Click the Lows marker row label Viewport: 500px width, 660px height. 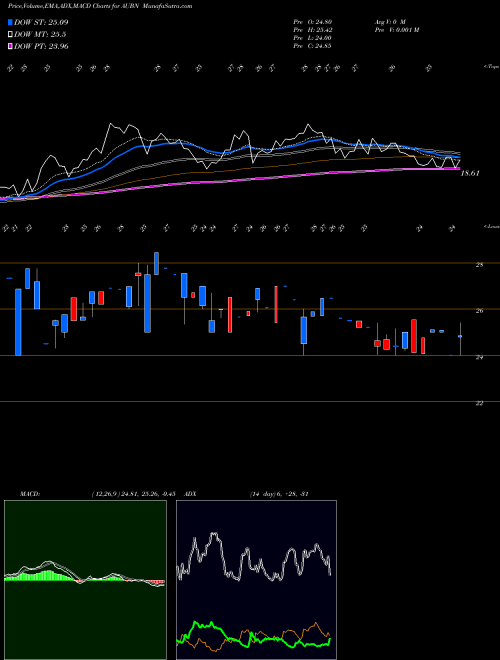[x=491, y=226]
